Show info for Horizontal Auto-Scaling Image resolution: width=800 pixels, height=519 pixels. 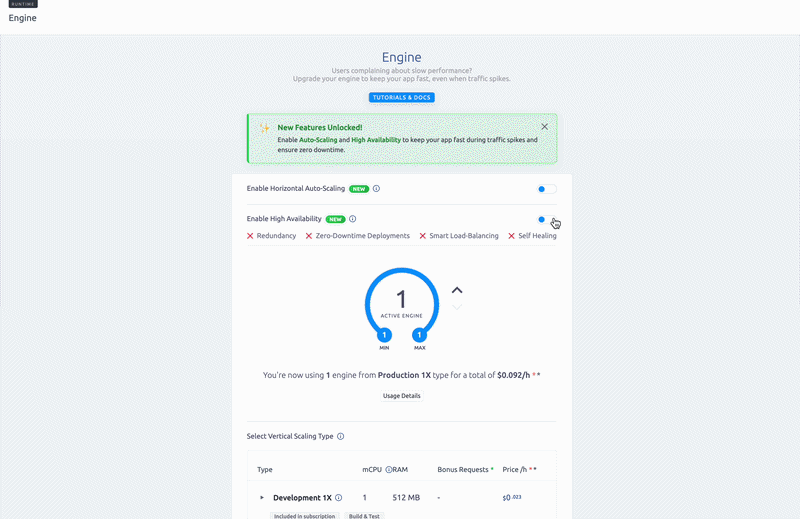click(377, 188)
